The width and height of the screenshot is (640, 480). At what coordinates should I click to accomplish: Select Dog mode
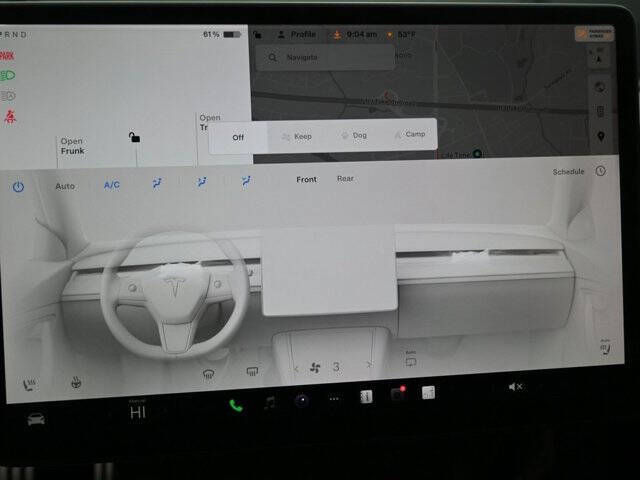[354, 135]
